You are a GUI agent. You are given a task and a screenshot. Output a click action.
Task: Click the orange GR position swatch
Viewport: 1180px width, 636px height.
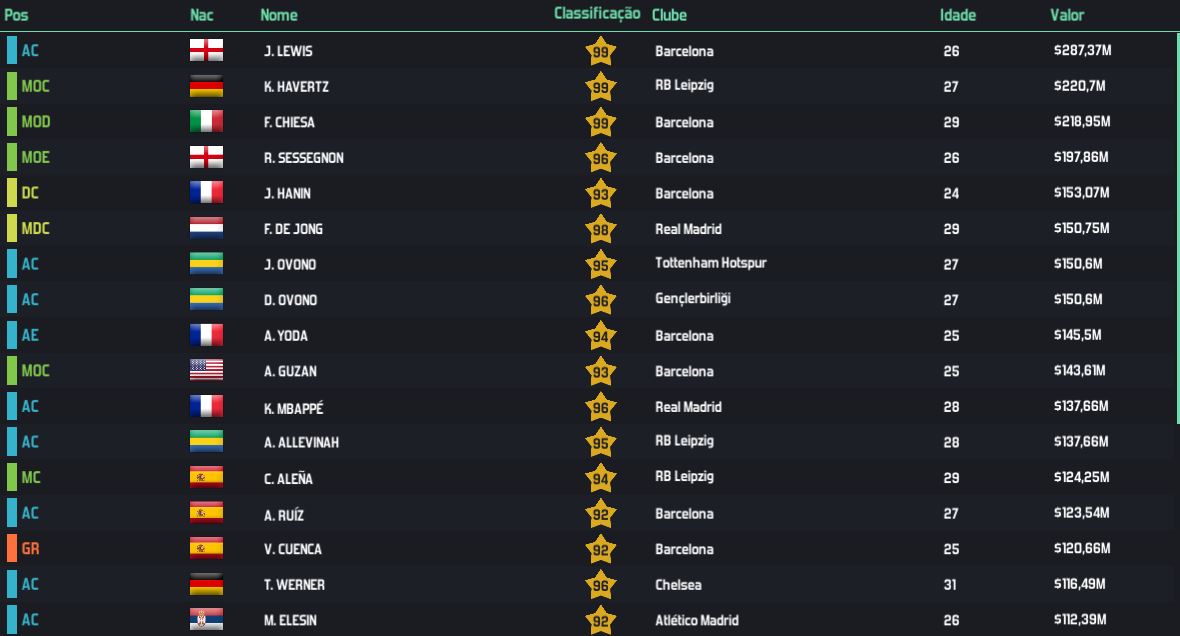12,549
